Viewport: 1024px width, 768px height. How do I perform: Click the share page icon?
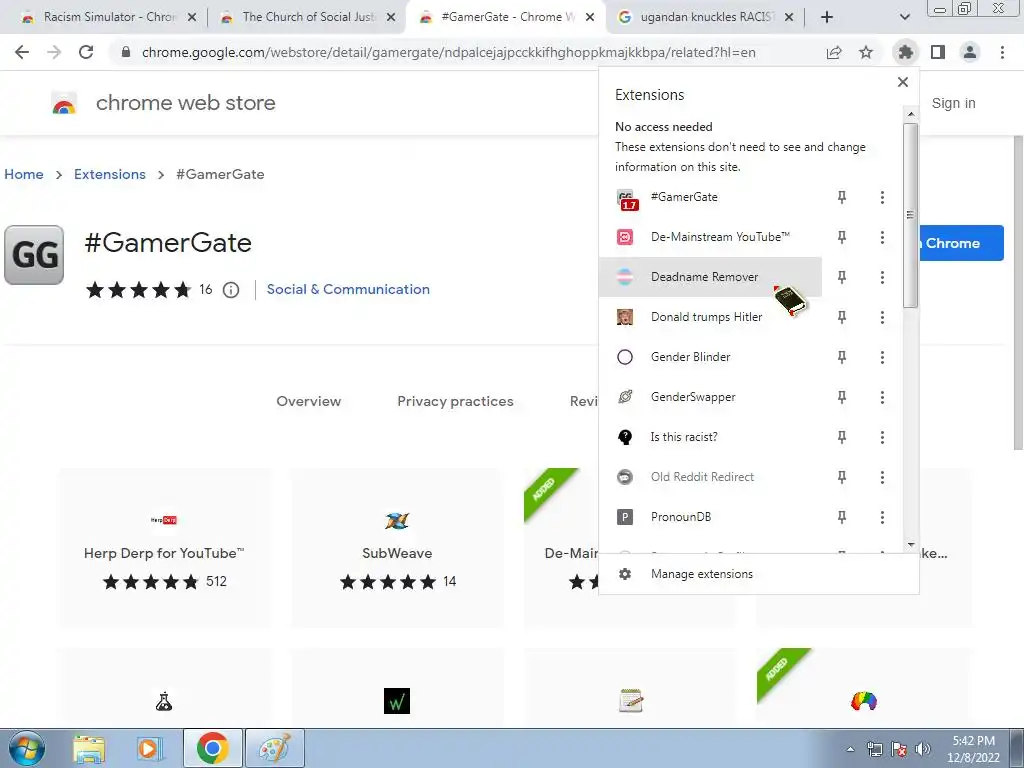[834, 52]
